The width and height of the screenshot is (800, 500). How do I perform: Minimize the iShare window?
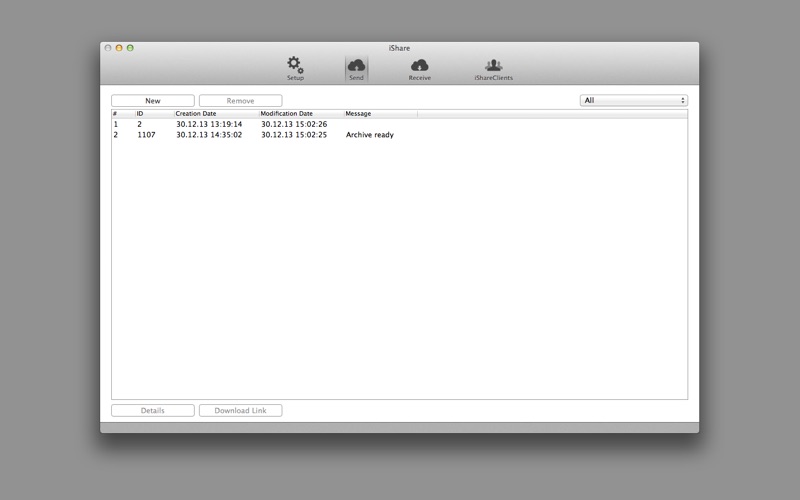[x=119, y=48]
